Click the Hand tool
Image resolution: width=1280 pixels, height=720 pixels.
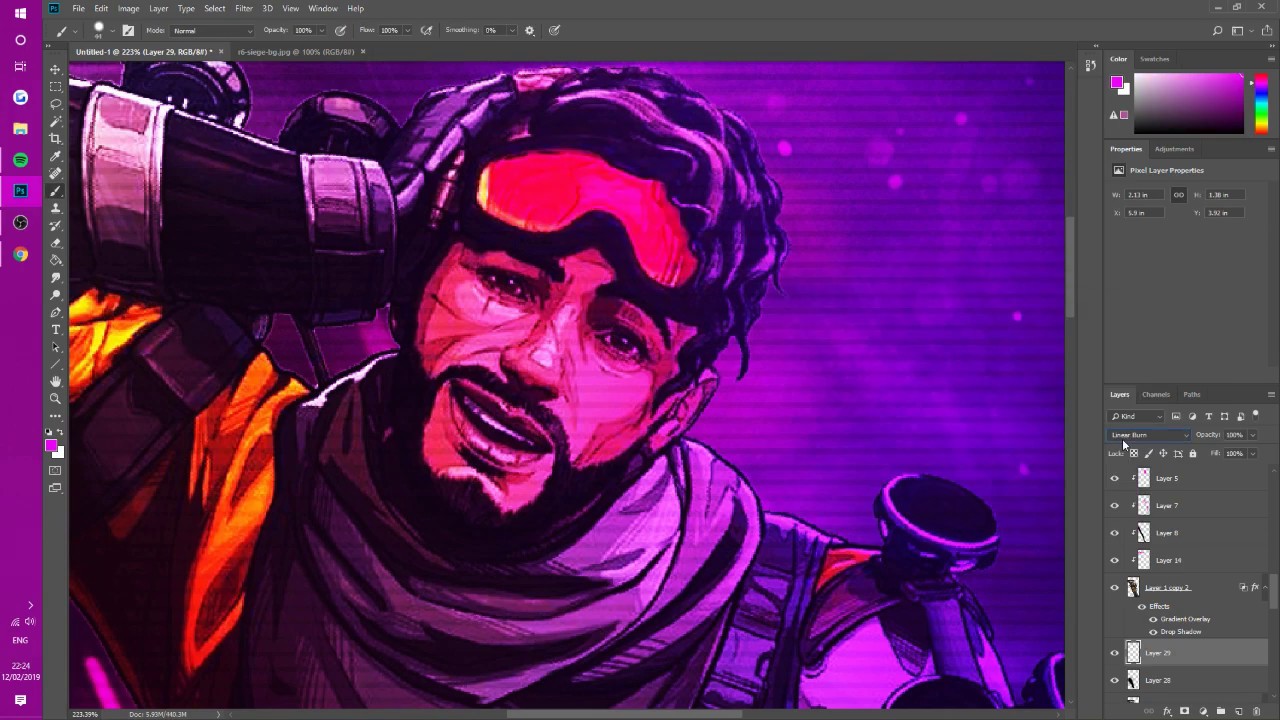pyautogui.click(x=56, y=381)
